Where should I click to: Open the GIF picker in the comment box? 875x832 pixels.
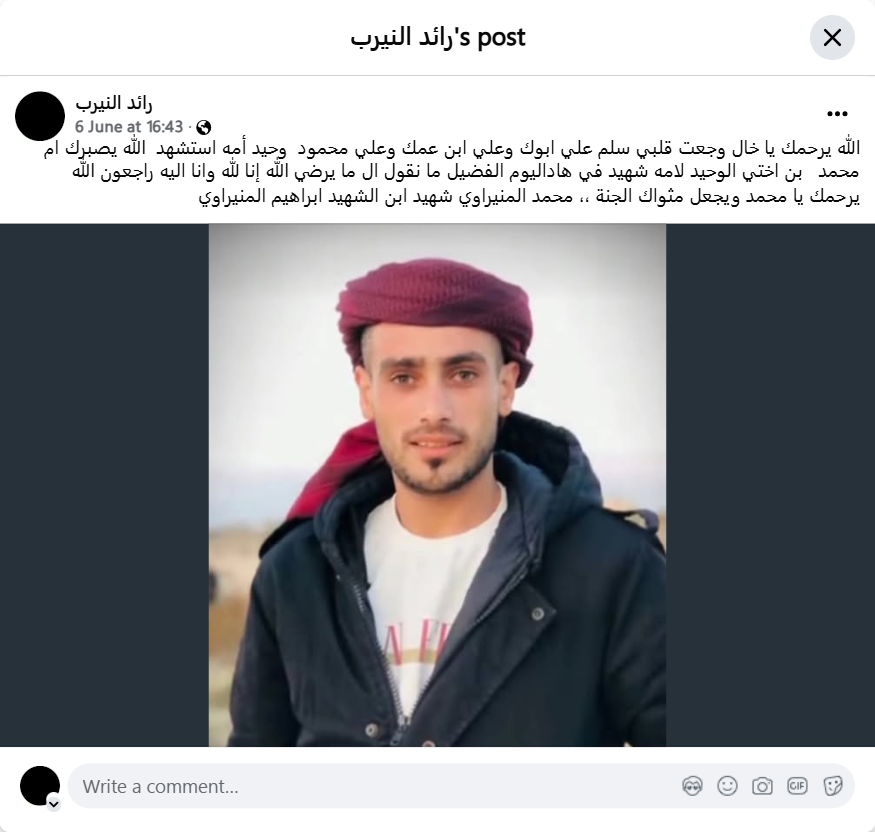pos(797,786)
